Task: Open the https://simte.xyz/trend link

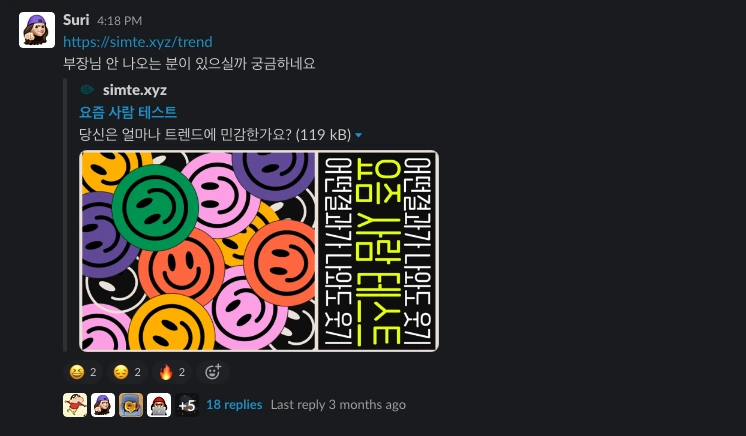Action: tap(137, 42)
